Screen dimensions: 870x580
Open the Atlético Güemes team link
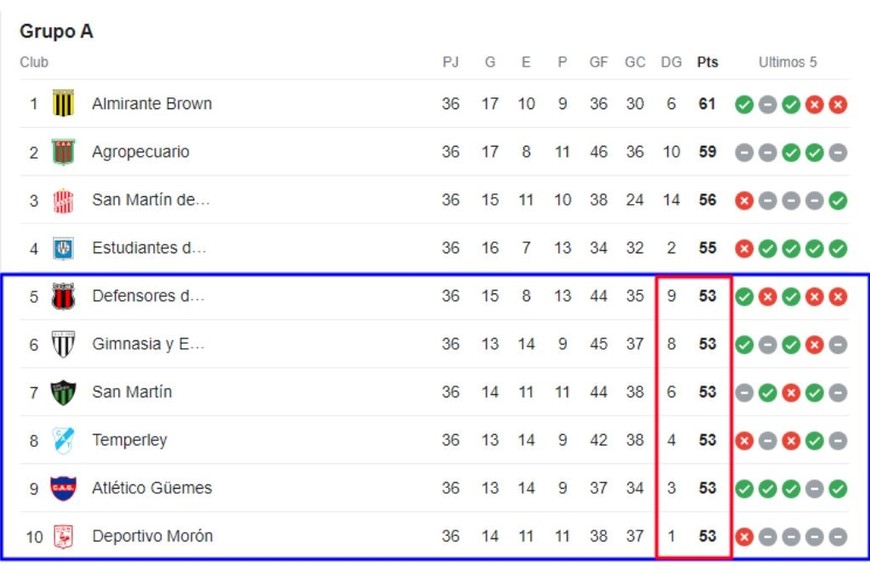pos(152,488)
